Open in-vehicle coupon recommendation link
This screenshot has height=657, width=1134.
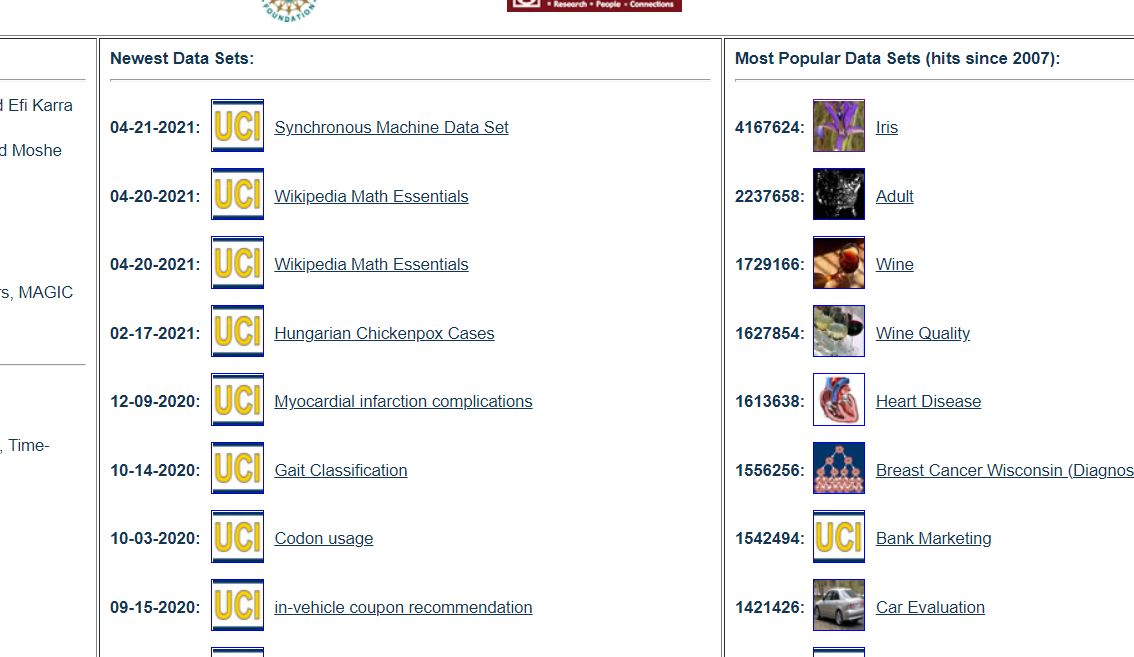403,607
